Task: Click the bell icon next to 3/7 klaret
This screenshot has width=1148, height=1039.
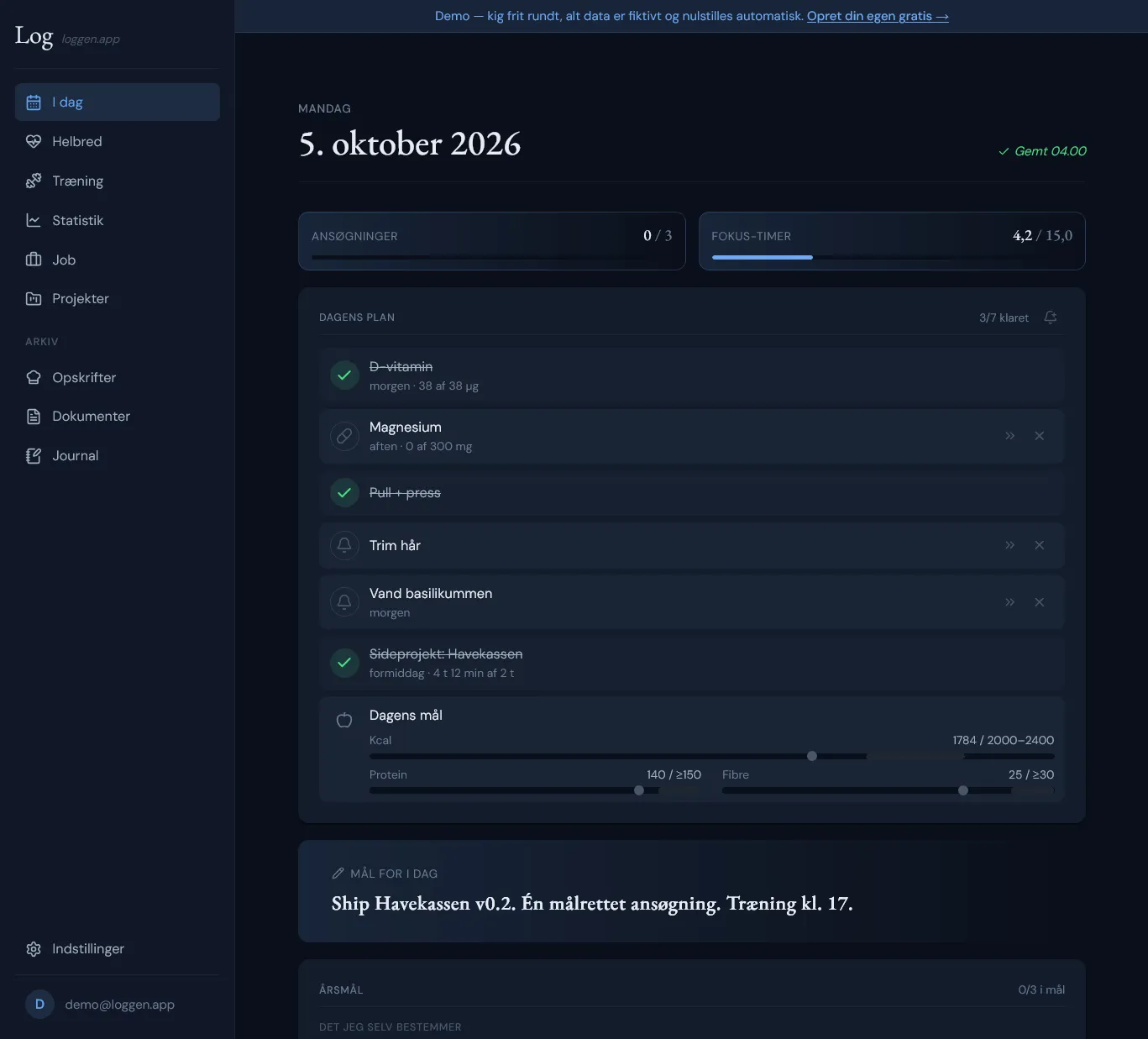Action: pos(1051,317)
